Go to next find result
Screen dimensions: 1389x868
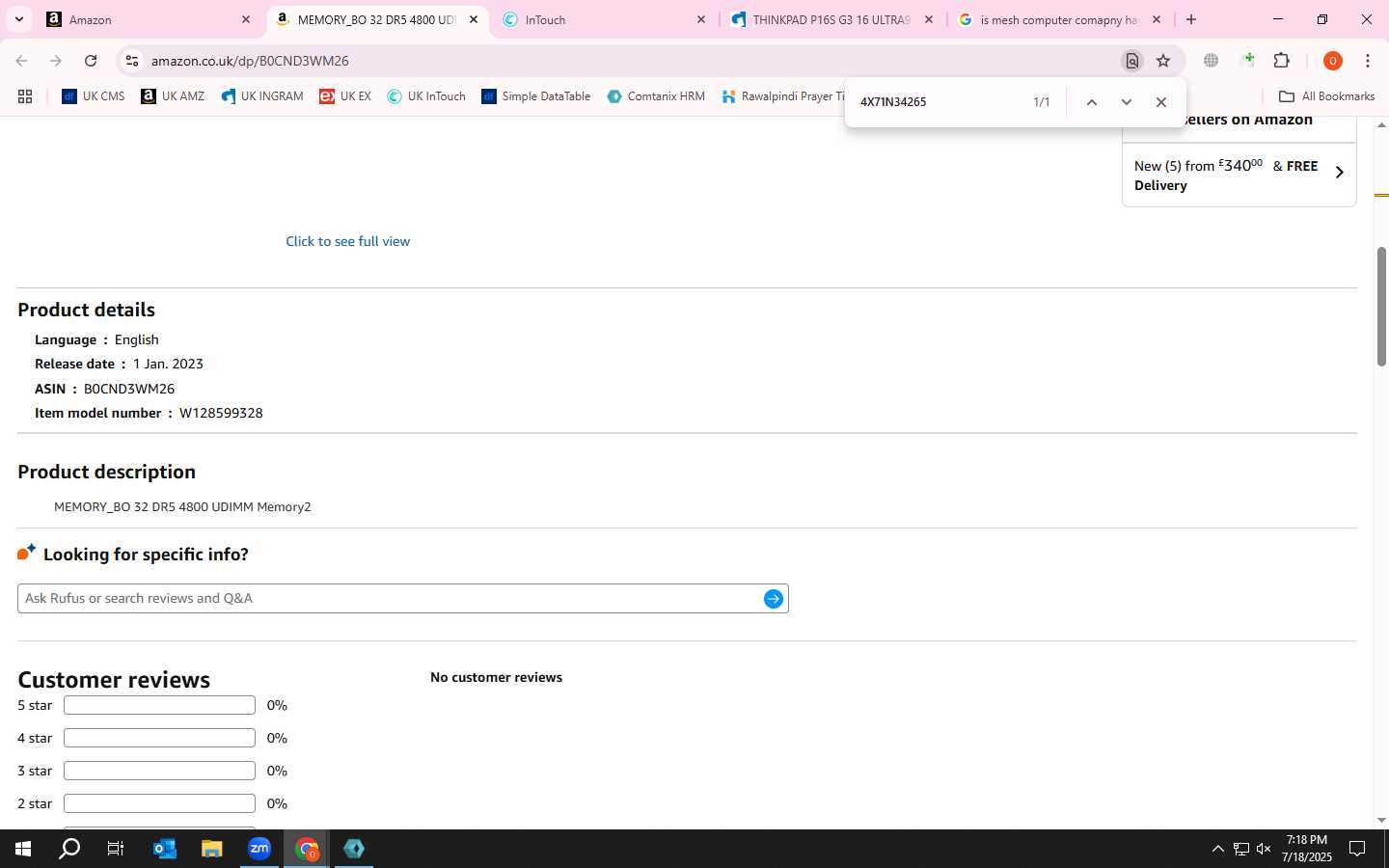click(1127, 102)
